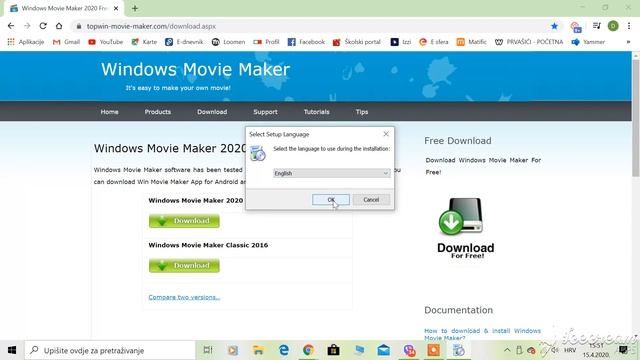This screenshot has height=360, width=640.
Task: Open Download in site navigation
Action: click(x=212, y=111)
